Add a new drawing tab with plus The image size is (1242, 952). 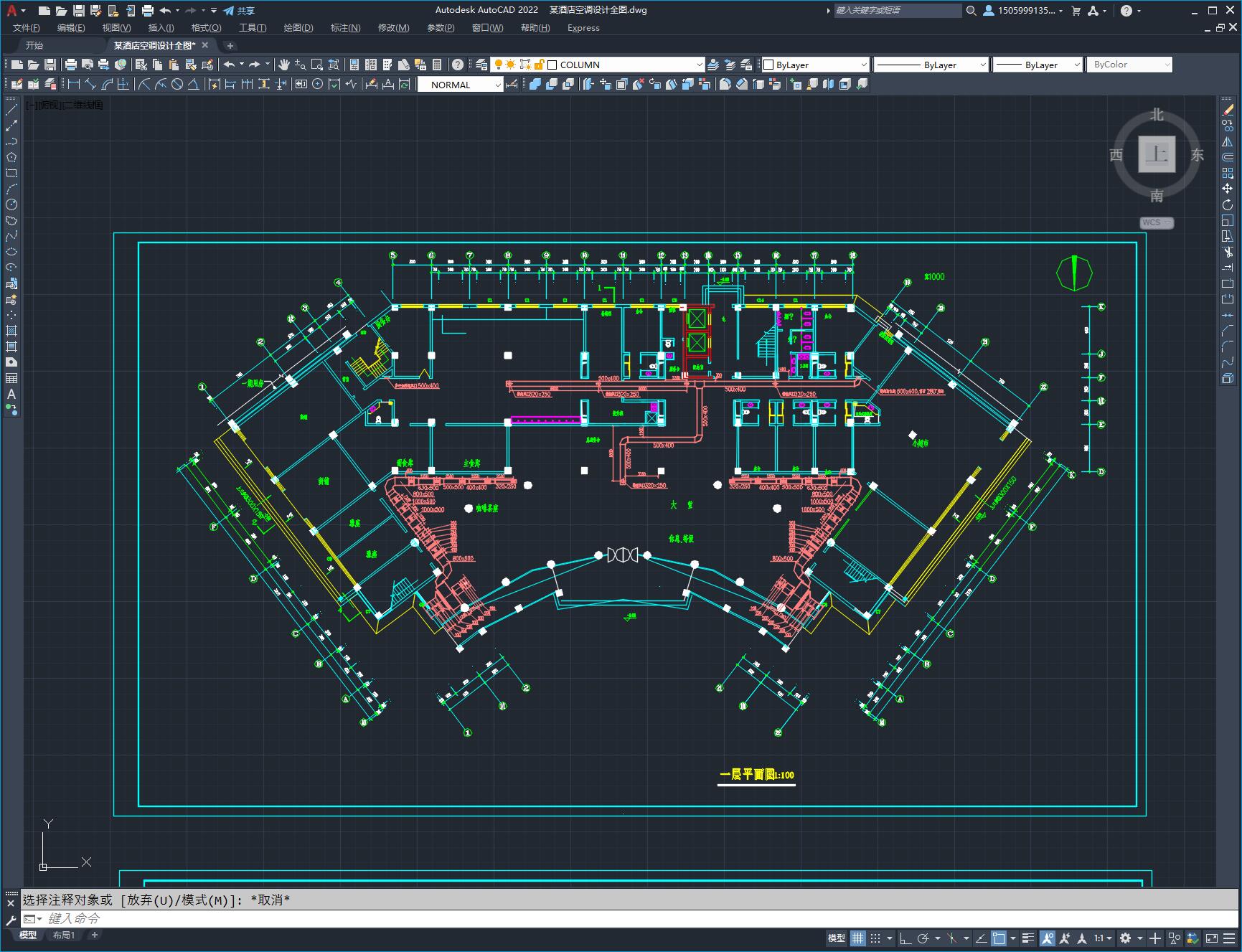point(230,45)
